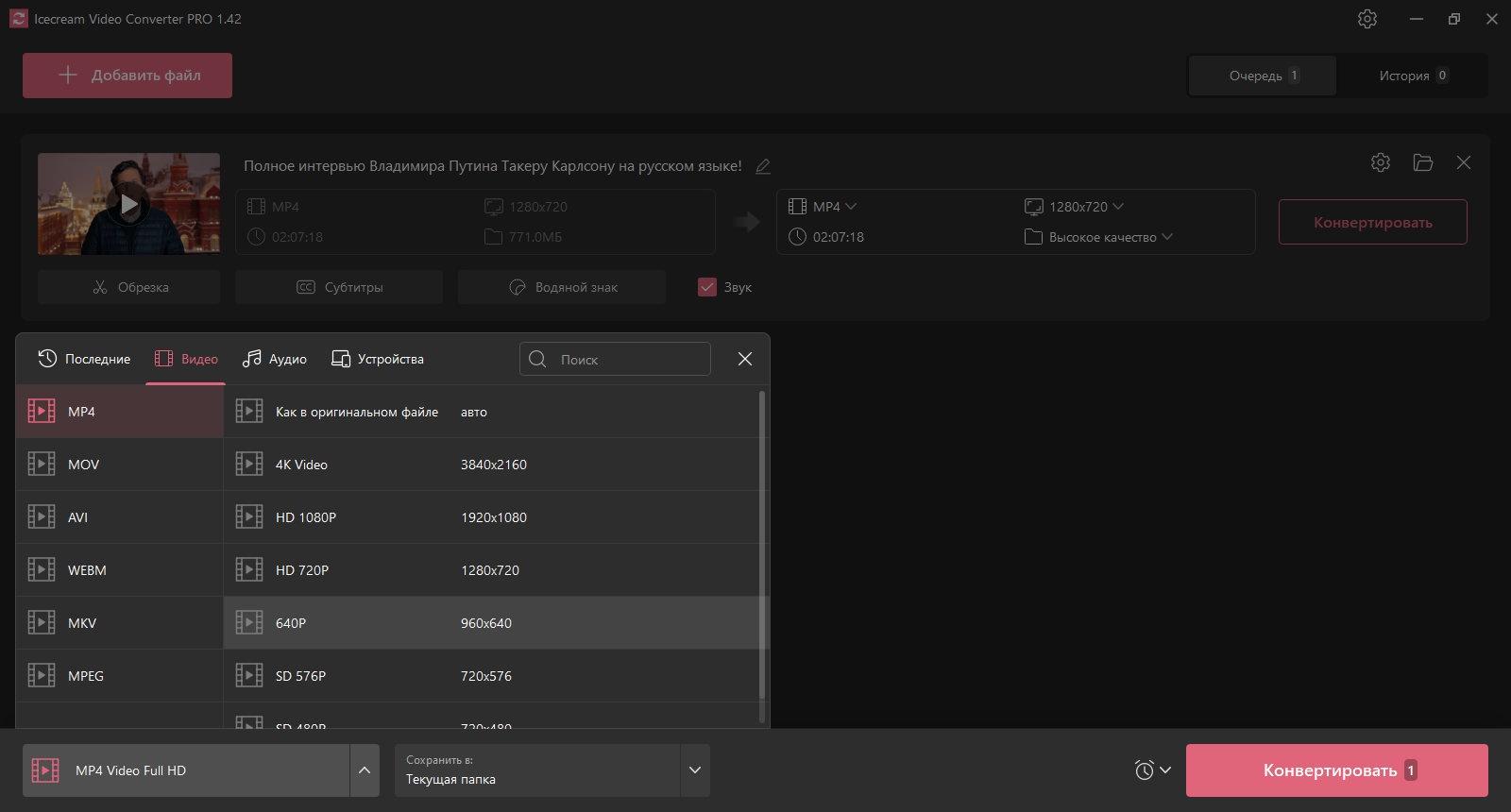The image size is (1511, 812).
Task: Select the SD 576P preset
Action: pos(491,676)
